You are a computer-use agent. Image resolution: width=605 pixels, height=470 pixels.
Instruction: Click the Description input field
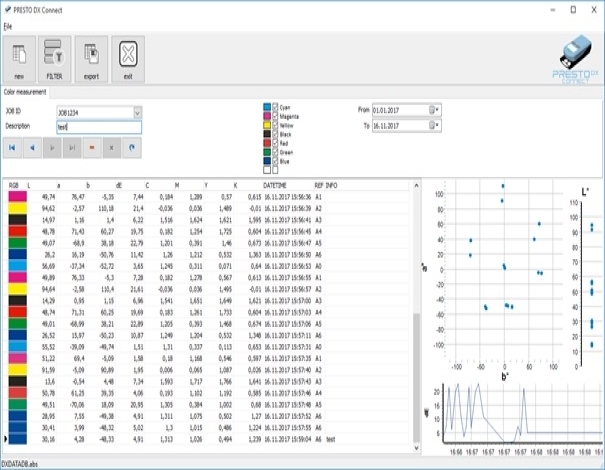[x=99, y=127]
